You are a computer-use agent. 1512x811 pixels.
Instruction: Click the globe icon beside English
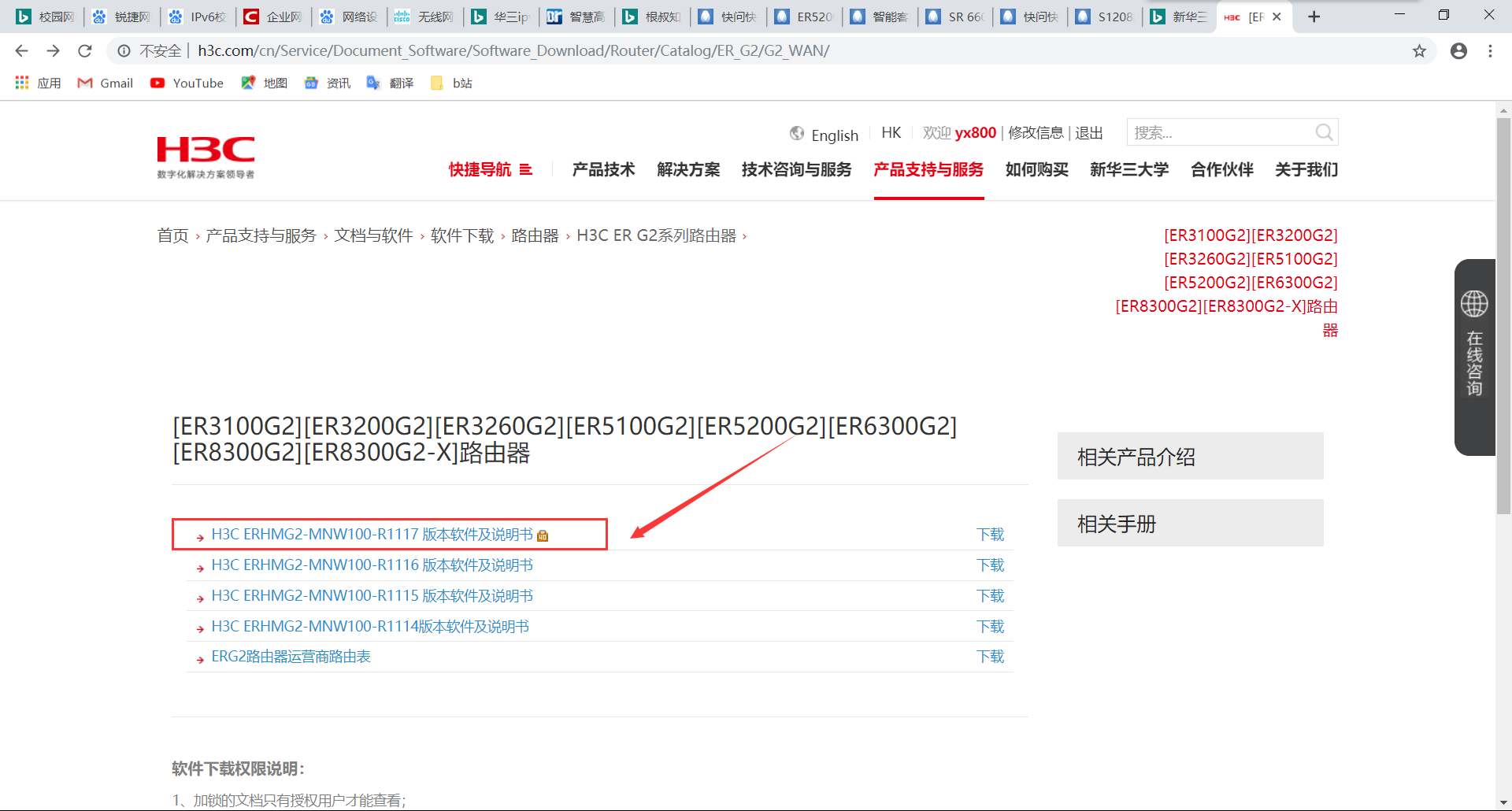tap(797, 134)
